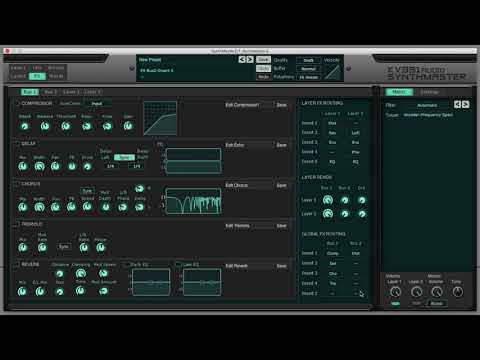The height and width of the screenshot is (360, 480).
Task: Open Global FX Insert 2 Bus 1 Del slot
Action: (332, 263)
